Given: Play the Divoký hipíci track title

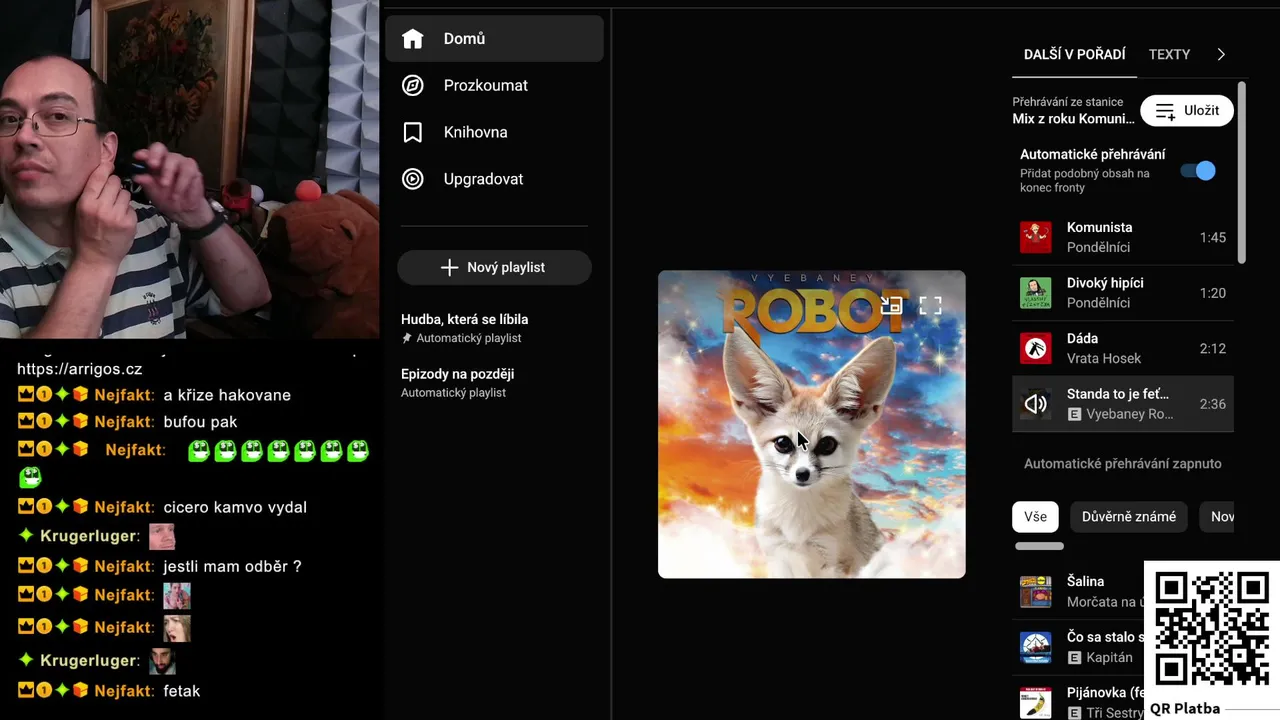Looking at the screenshot, I should [x=1105, y=283].
